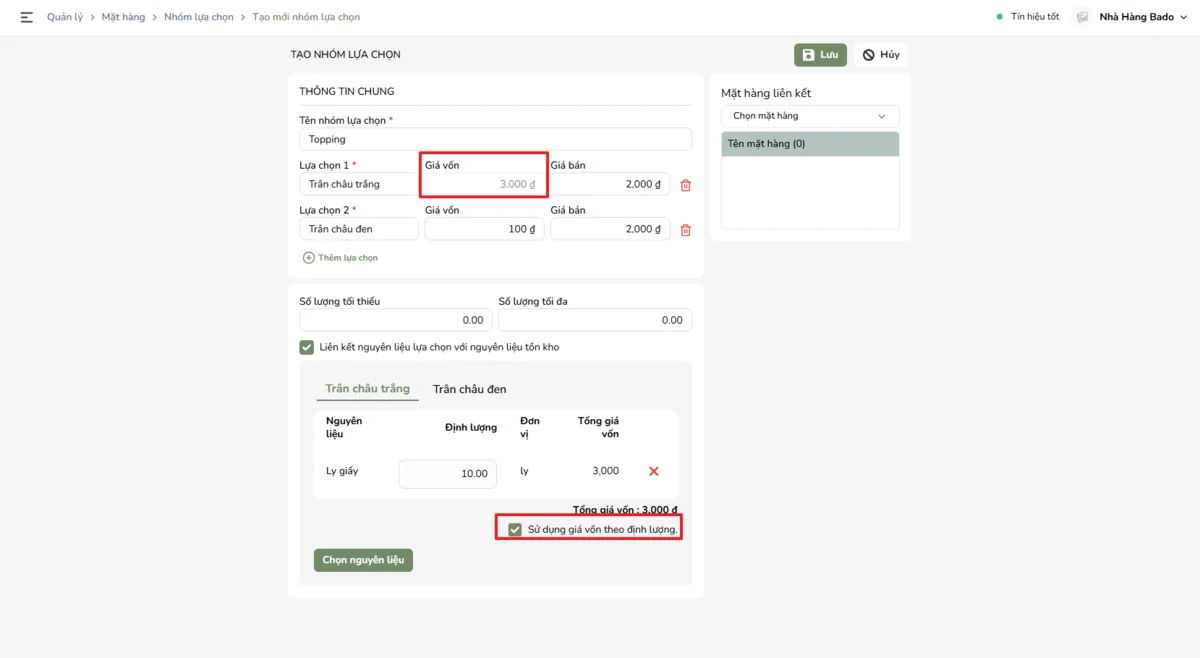Screen dimensions: 1200x658
Task: Click Giá vốn field showing 100 đ
Action: [484, 229]
